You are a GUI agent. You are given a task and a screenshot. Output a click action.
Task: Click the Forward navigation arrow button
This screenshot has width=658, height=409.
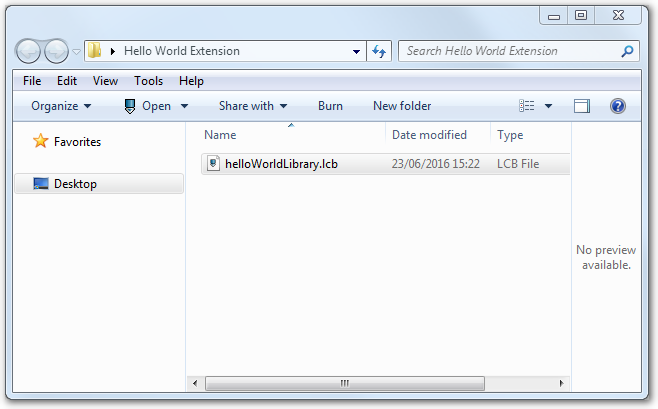pyautogui.click(x=56, y=51)
